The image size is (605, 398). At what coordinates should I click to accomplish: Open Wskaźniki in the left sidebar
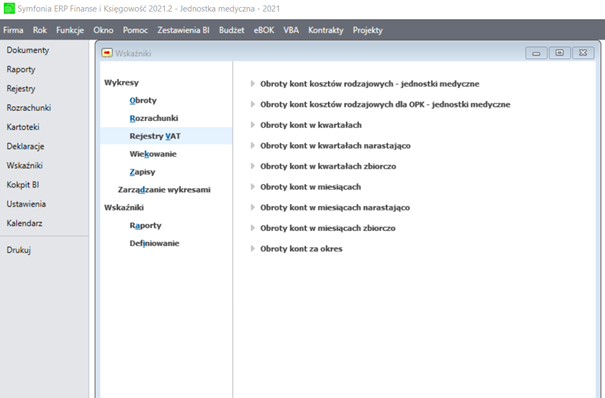point(24,165)
